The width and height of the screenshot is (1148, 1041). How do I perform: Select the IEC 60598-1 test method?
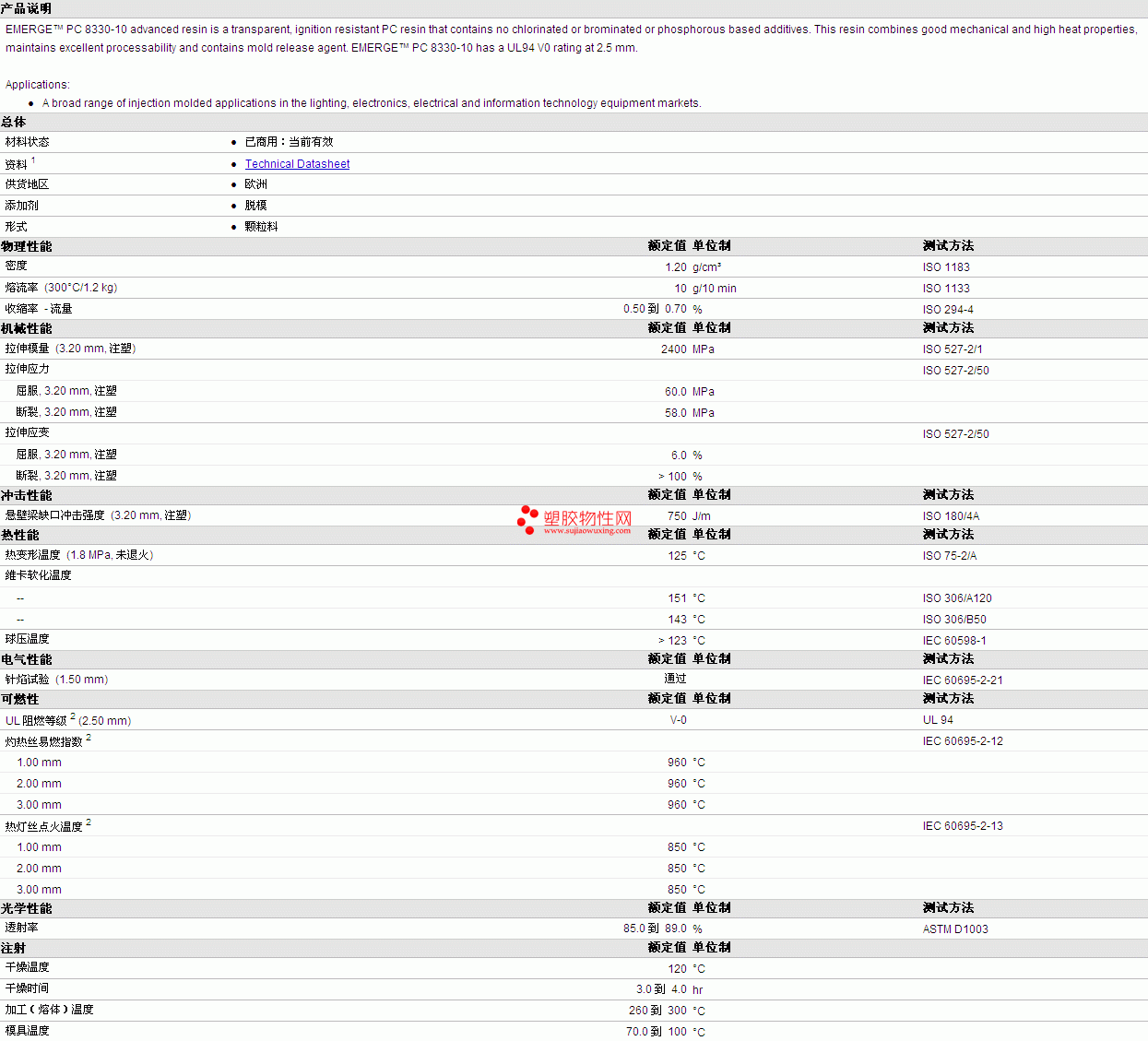(x=954, y=641)
